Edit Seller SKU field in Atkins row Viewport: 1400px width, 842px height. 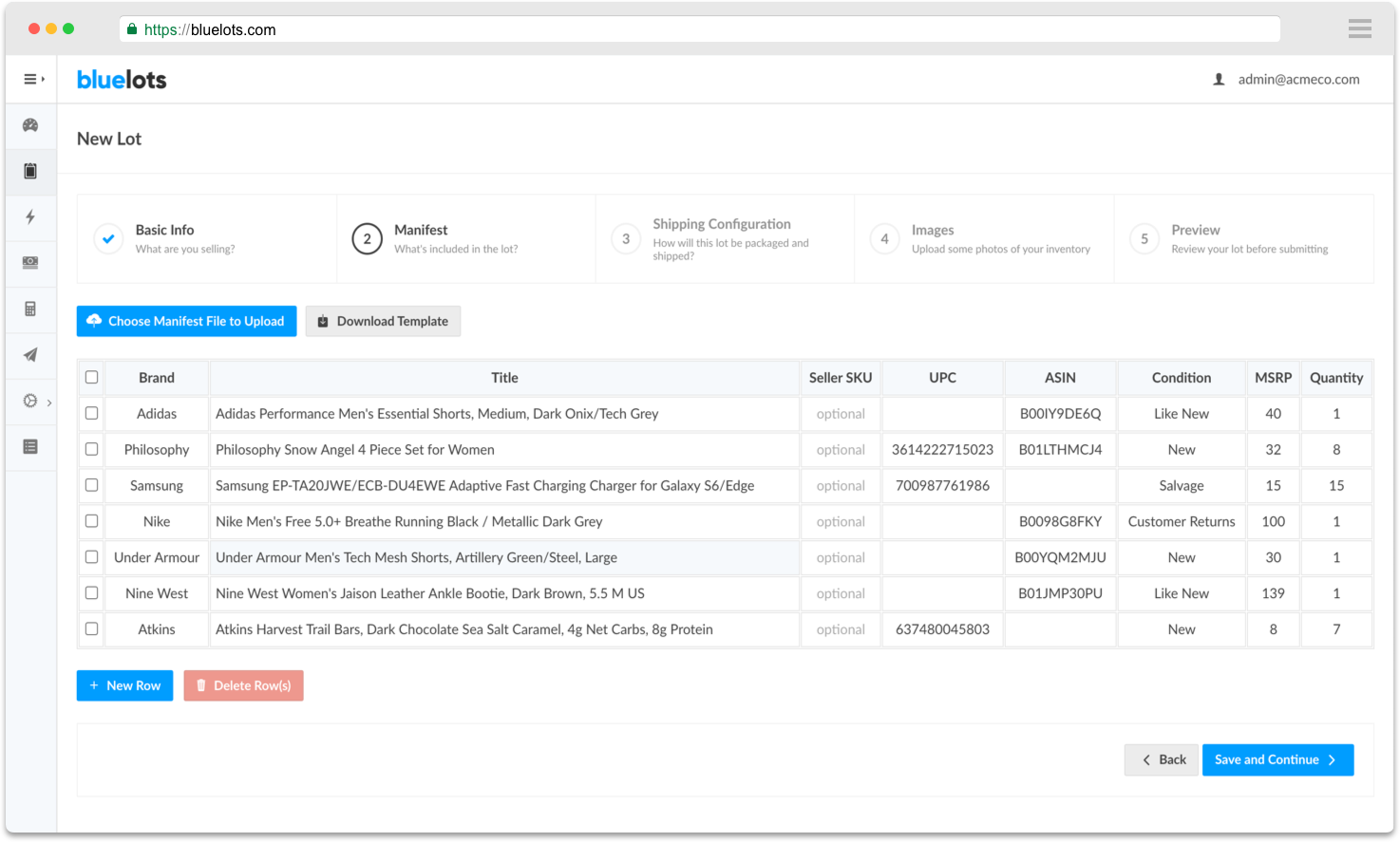(841, 629)
